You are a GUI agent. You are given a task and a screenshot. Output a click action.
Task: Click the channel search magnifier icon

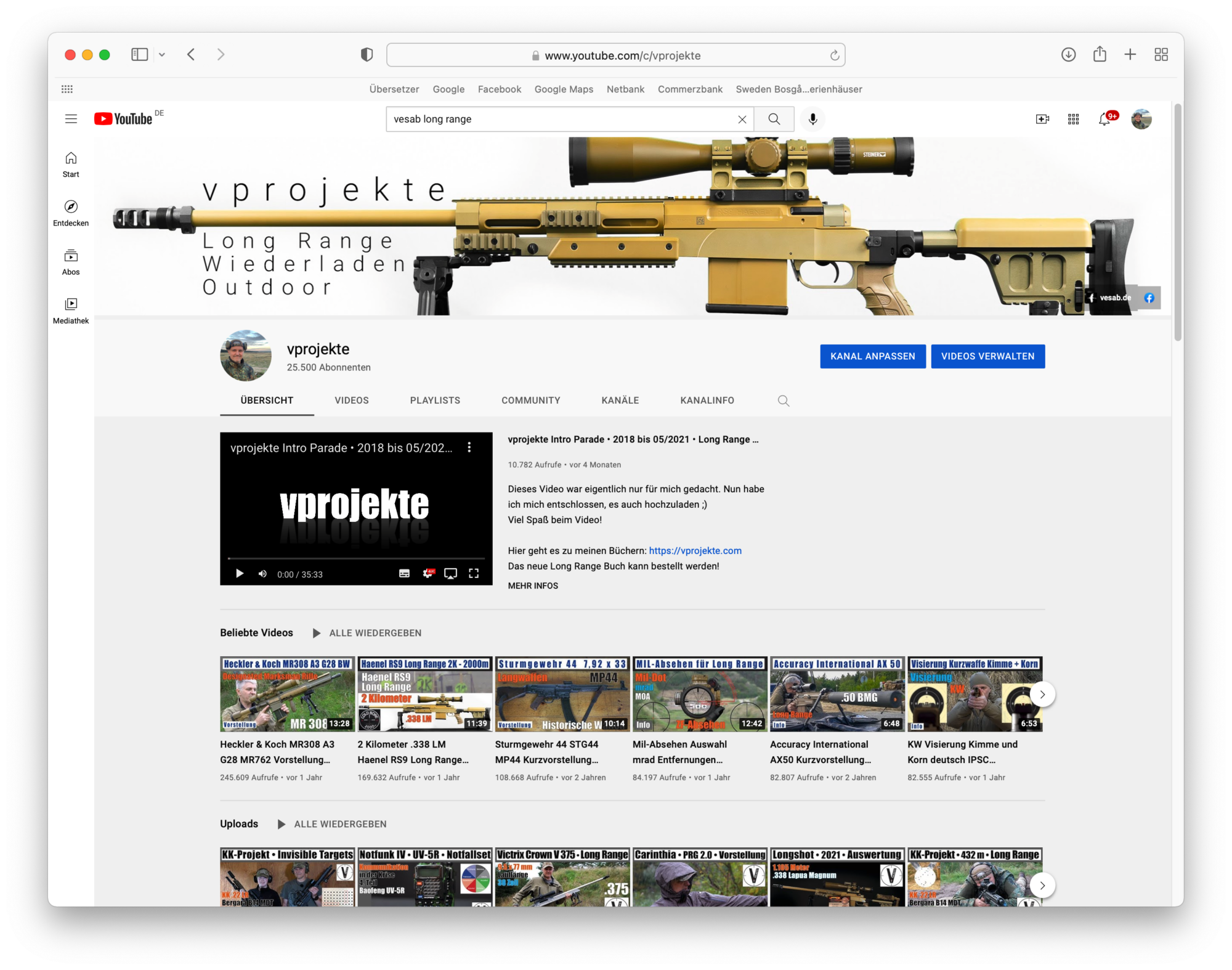tap(783, 401)
